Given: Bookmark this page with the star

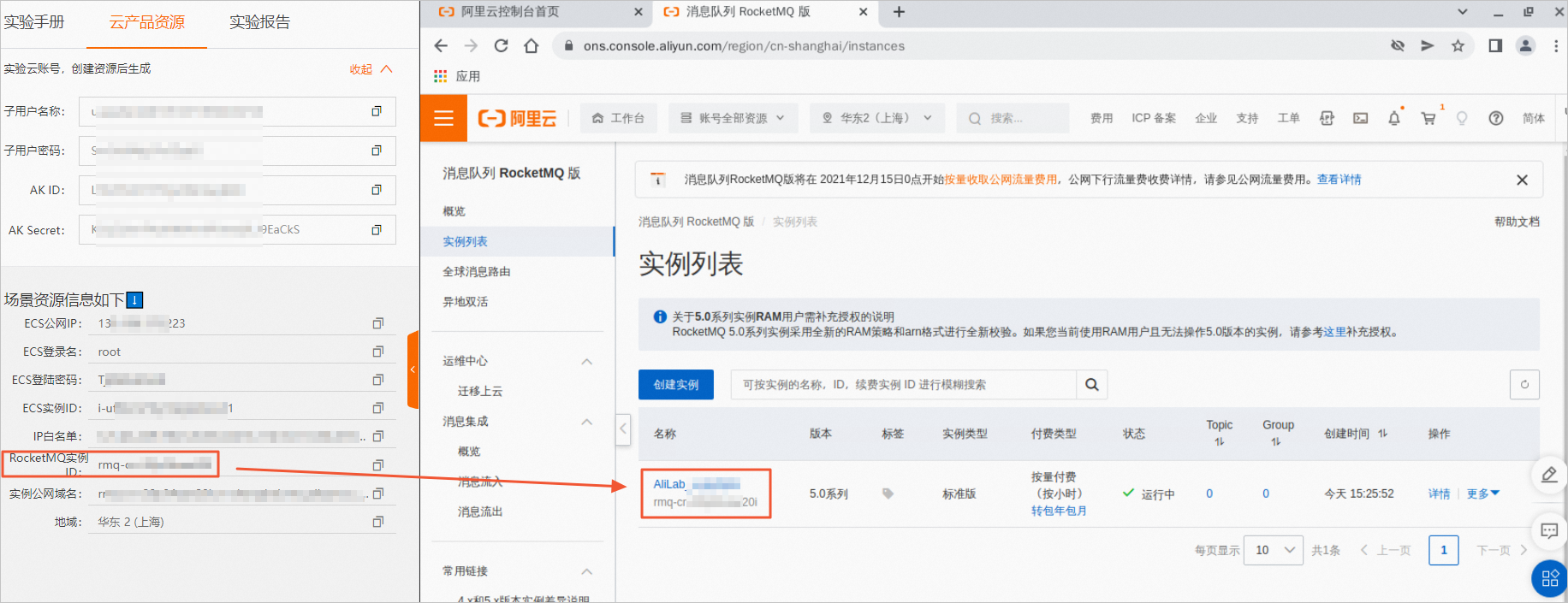Looking at the screenshot, I should tap(1458, 46).
